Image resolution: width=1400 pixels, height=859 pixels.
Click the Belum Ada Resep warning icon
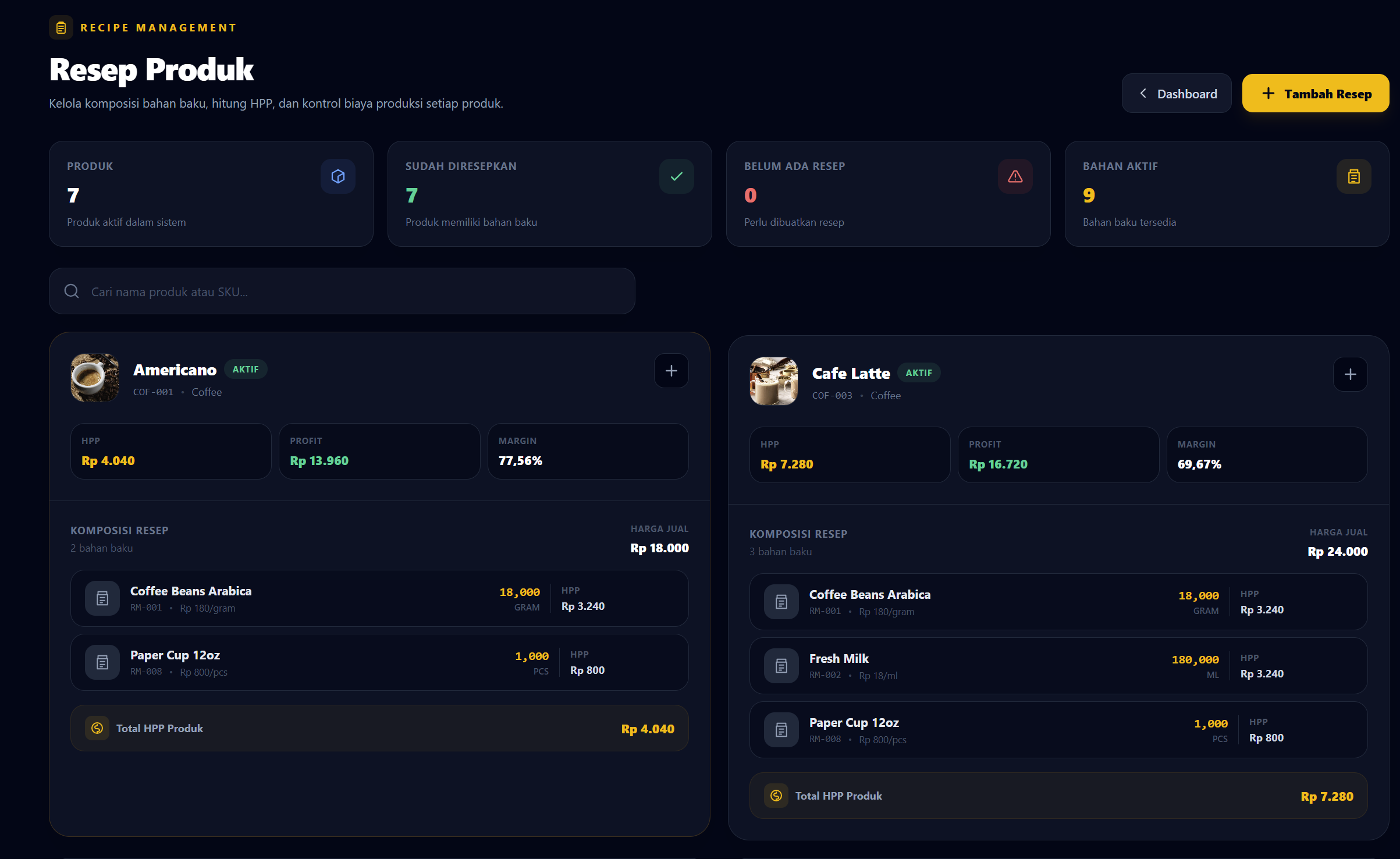click(x=1015, y=176)
